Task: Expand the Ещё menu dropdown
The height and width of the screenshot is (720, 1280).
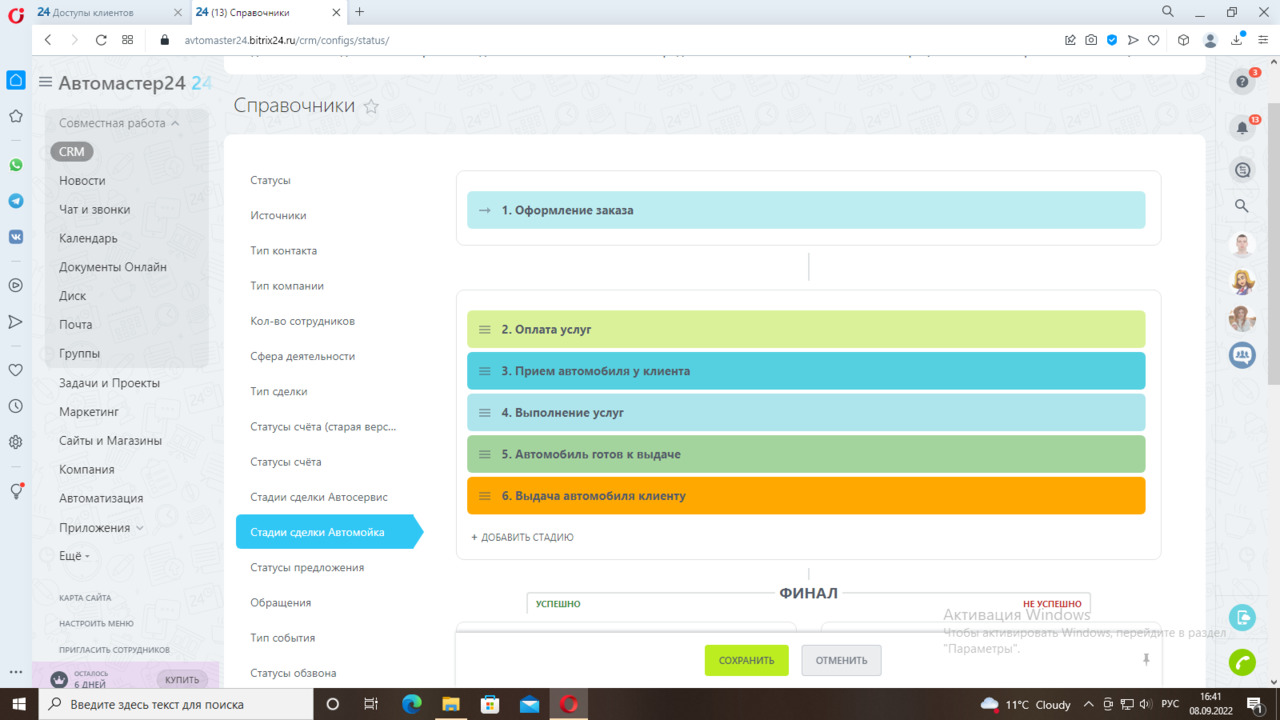Action: click(x=74, y=556)
